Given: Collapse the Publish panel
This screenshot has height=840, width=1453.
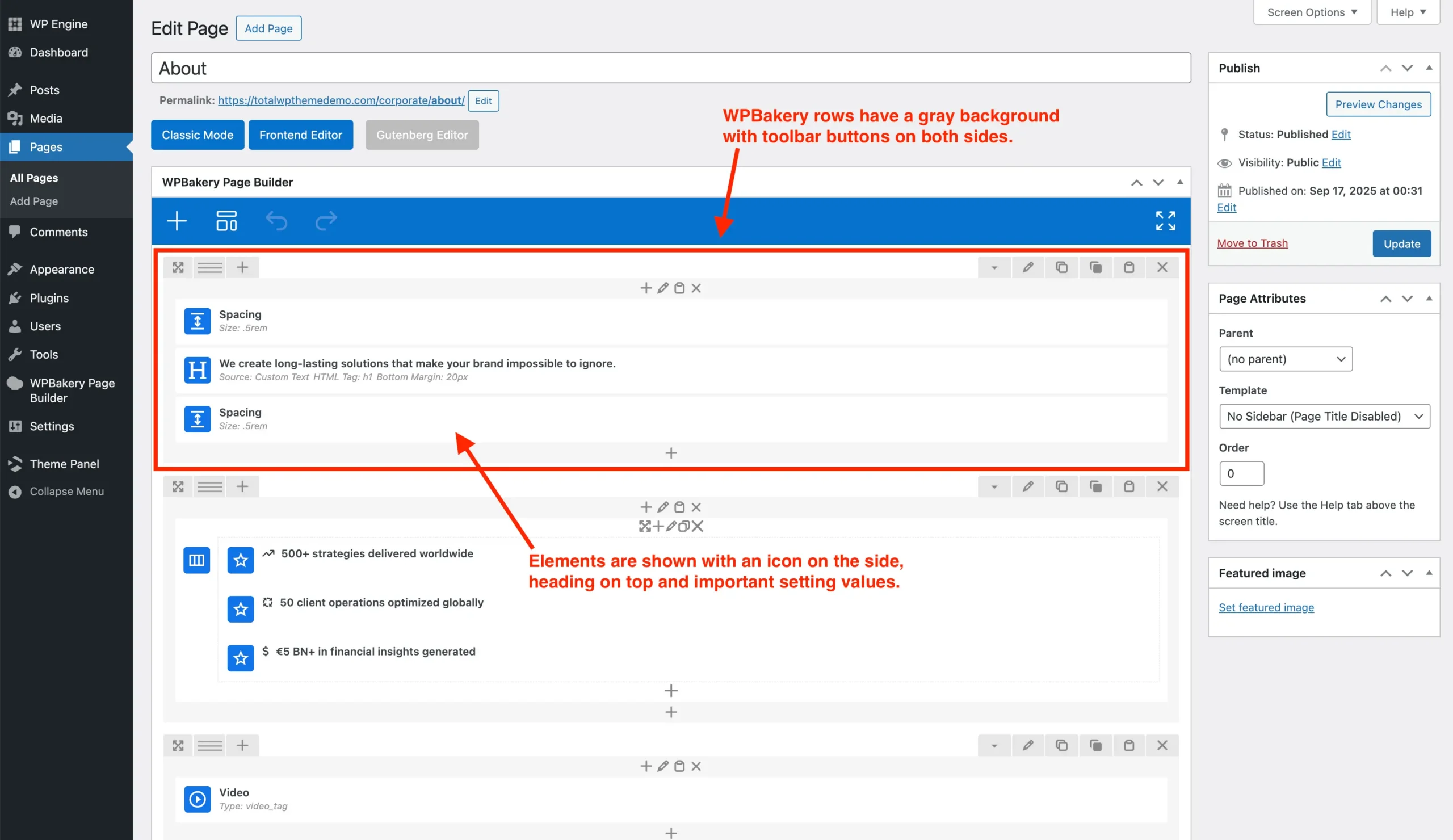Looking at the screenshot, I should 1429,68.
